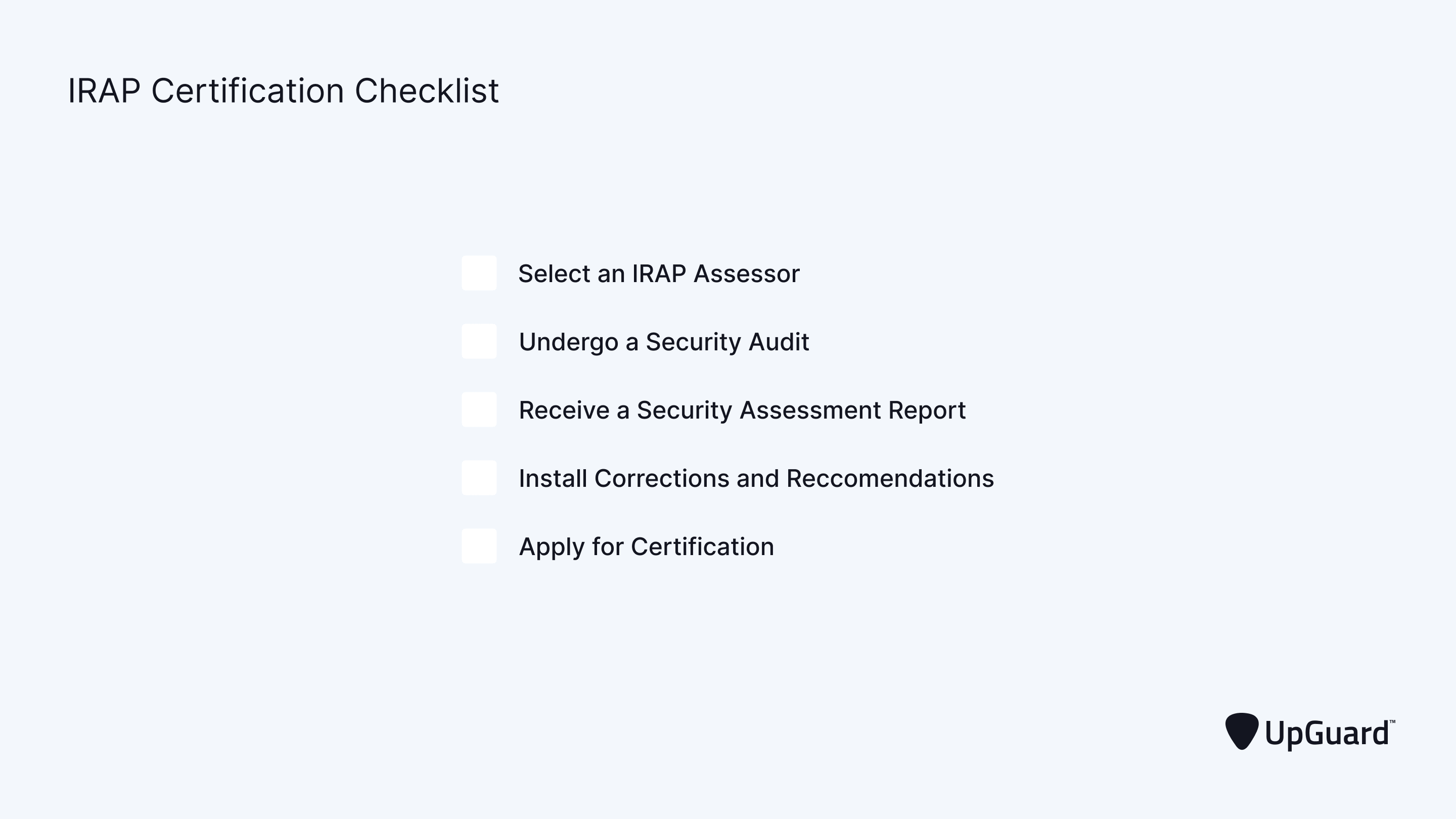Check the Apply for Certification box
1456x819 pixels.
pyautogui.click(x=479, y=546)
